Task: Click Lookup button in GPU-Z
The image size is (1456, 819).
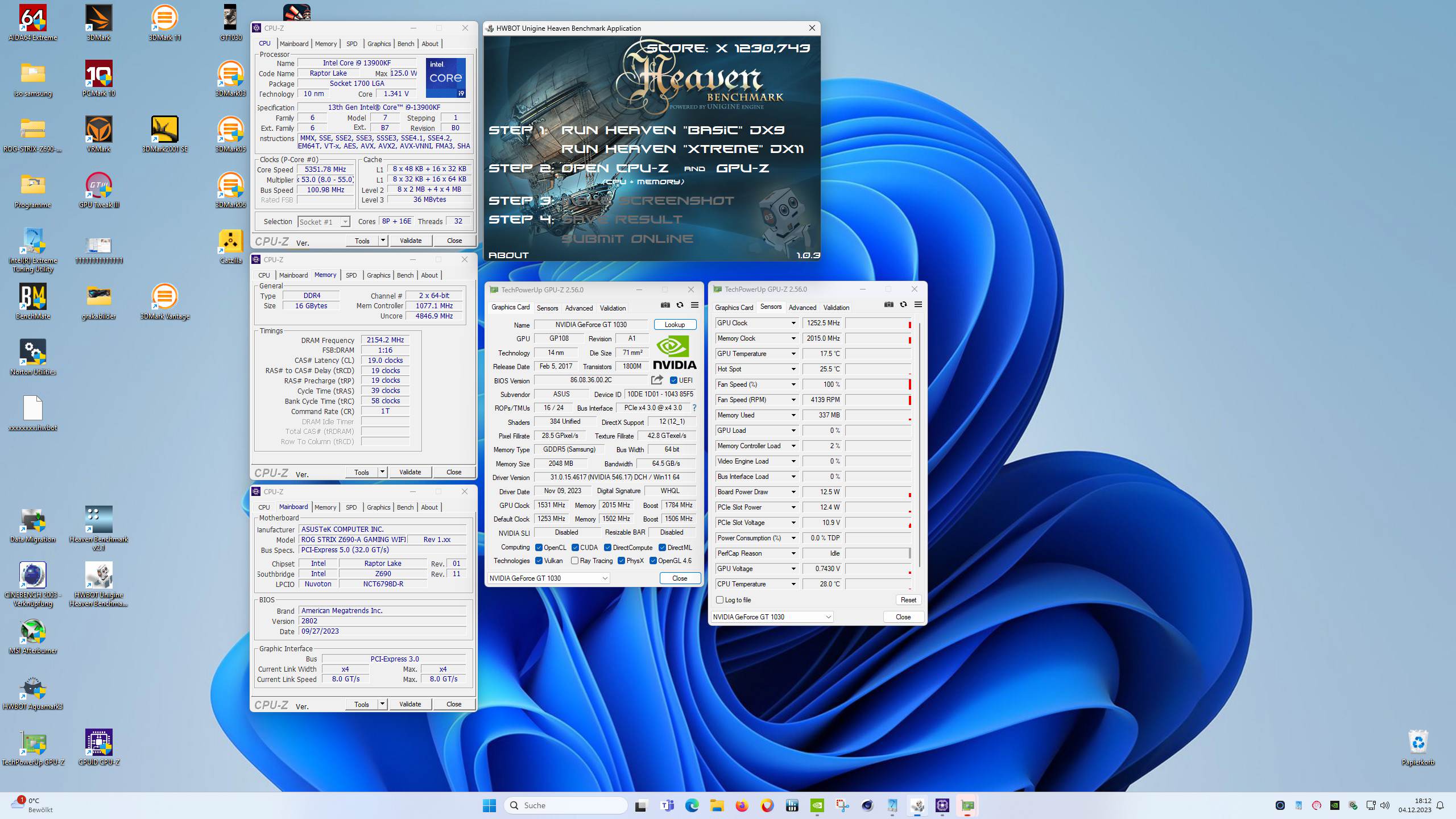Action: [675, 325]
